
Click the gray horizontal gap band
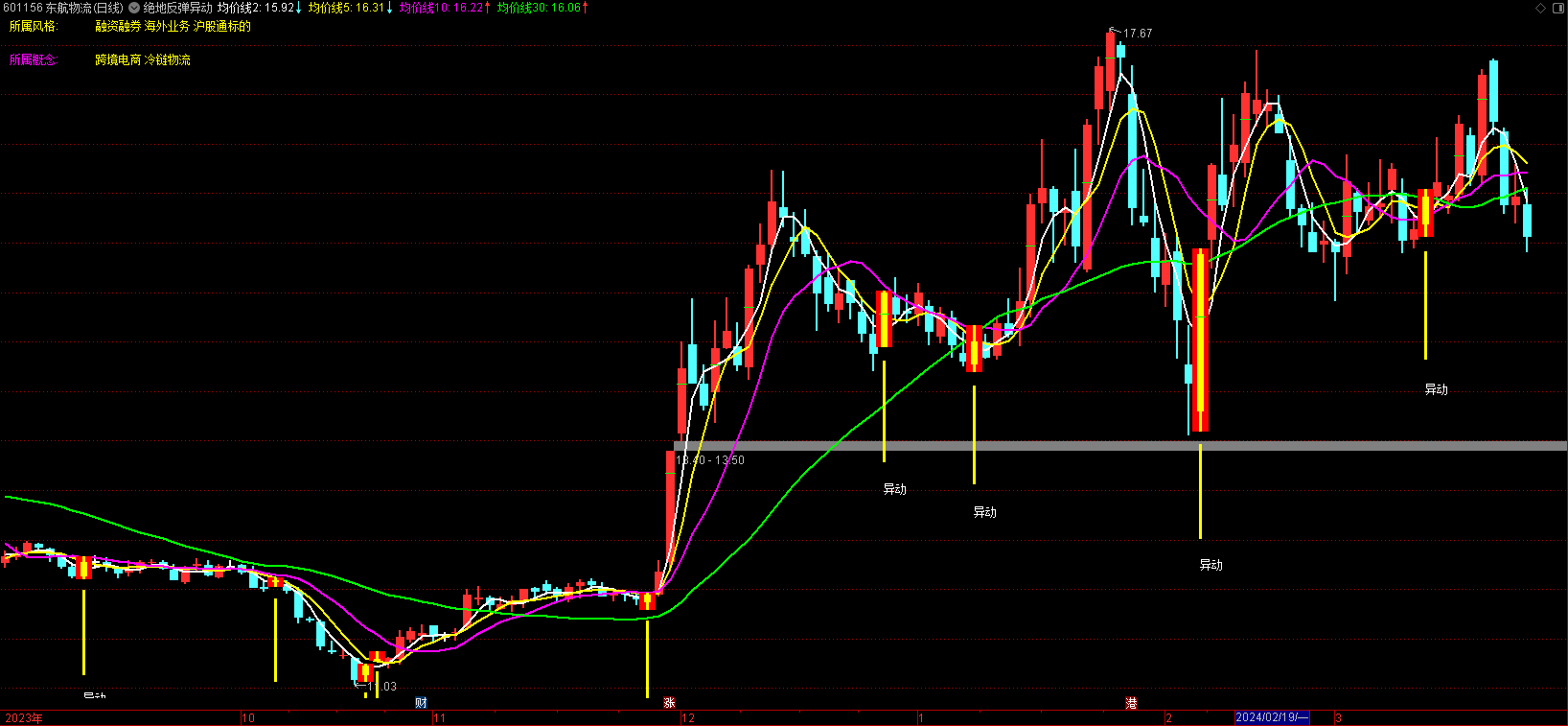point(1120,446)
